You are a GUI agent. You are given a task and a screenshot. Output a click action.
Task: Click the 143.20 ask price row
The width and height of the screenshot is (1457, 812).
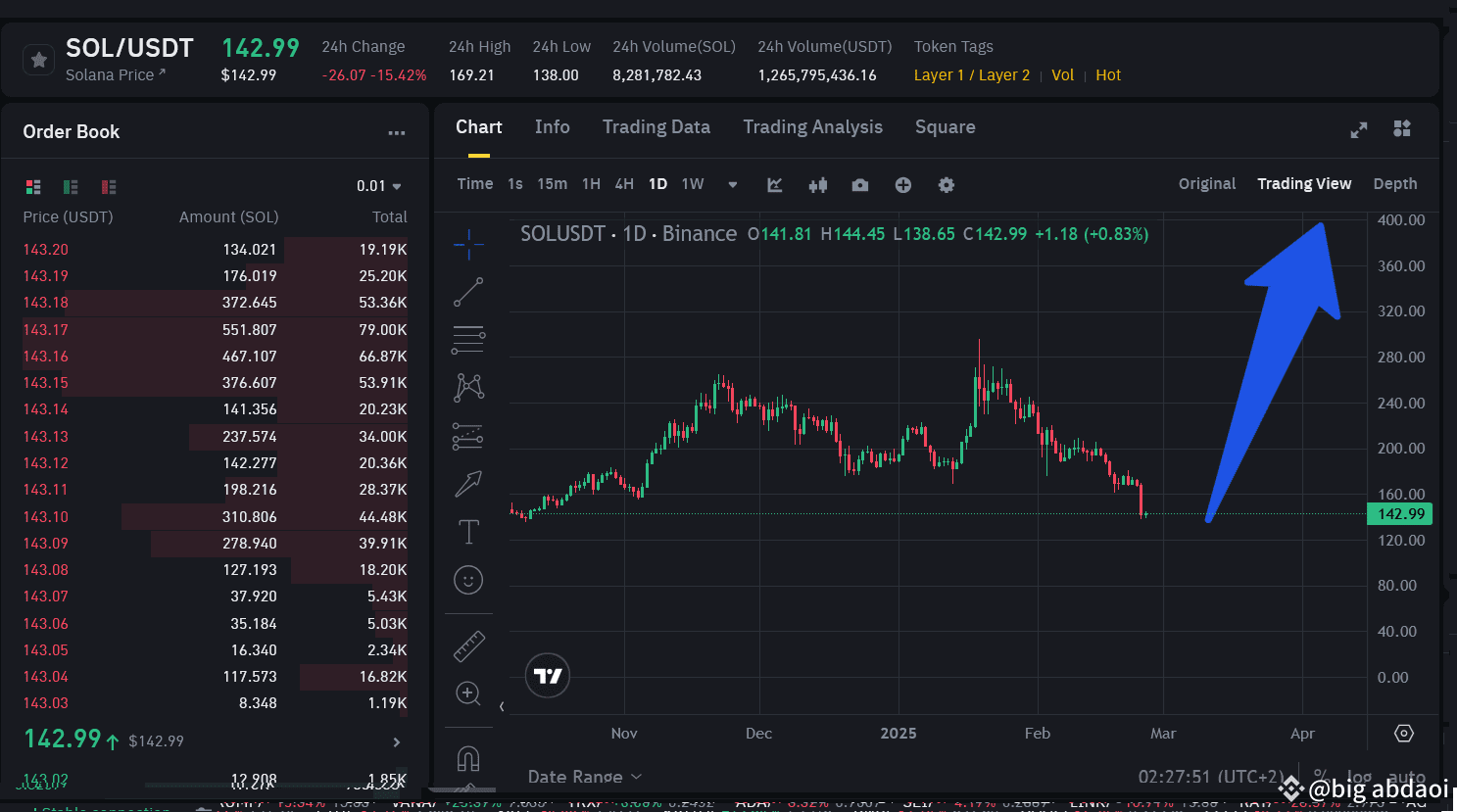pos(215,250)
